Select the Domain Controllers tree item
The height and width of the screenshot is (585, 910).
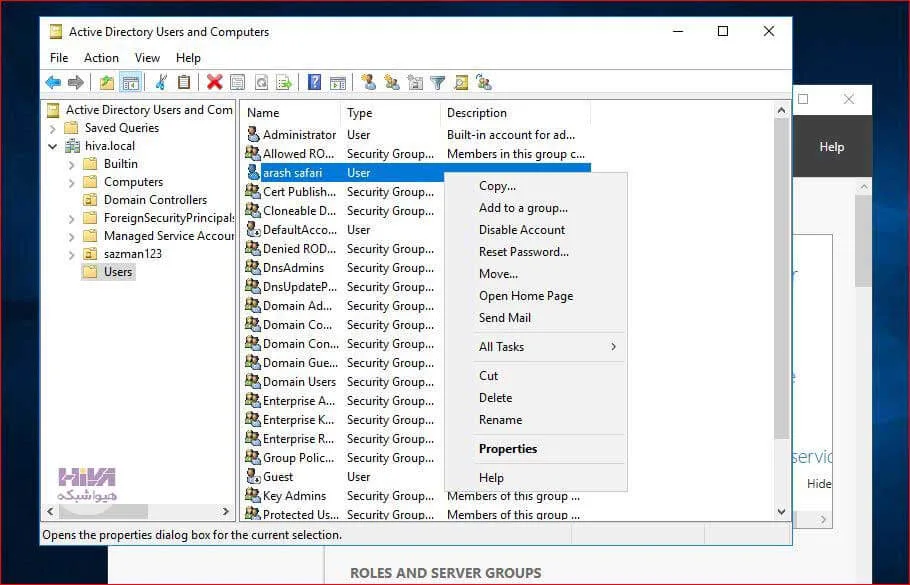coord(155,200)
